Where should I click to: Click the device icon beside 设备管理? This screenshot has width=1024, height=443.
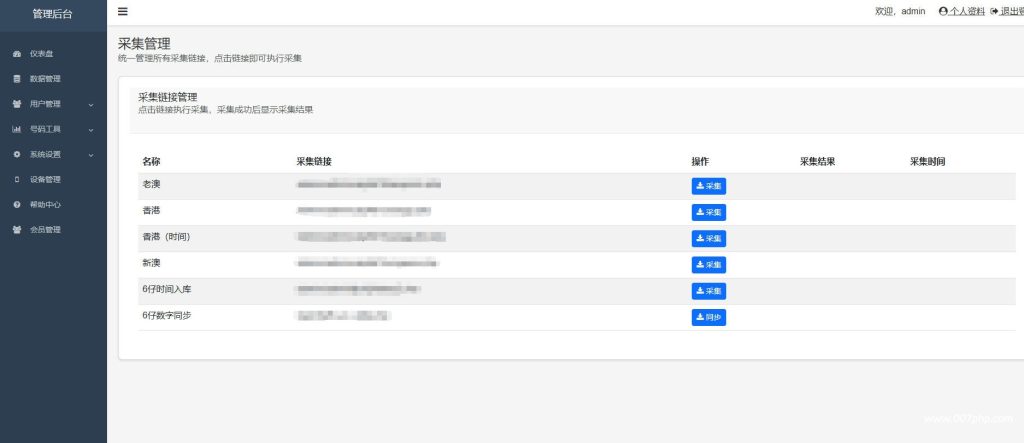coord(17,180)
